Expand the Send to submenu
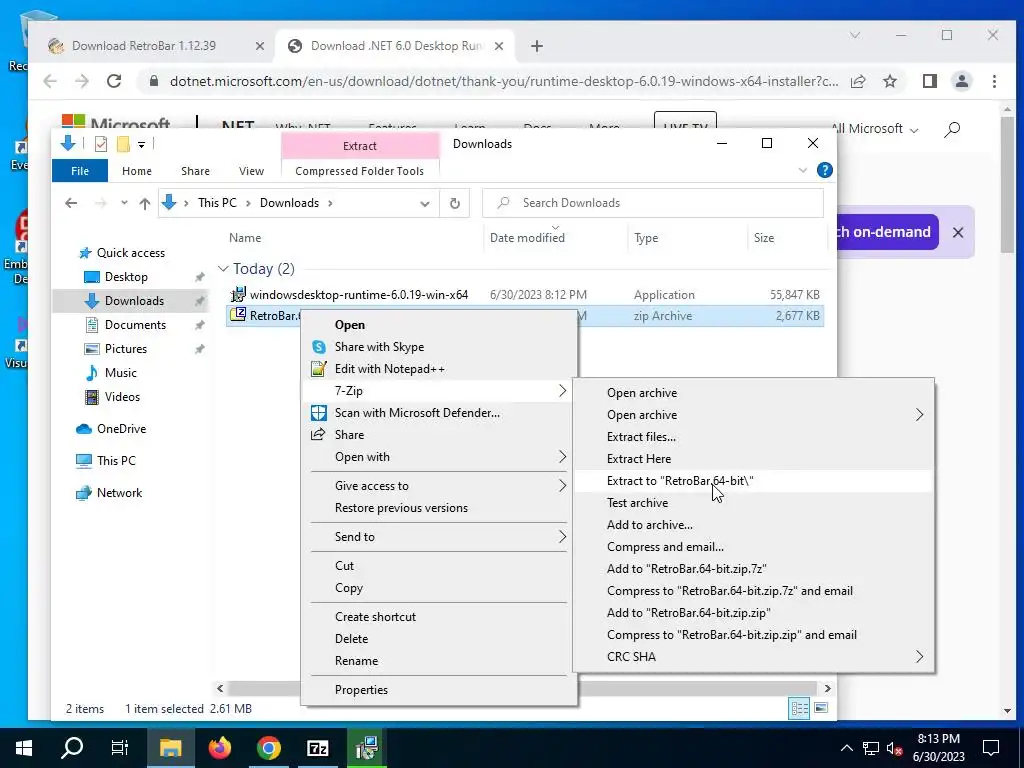The width and height of the screenshot is (1024, 768). [x=439, y=537]
